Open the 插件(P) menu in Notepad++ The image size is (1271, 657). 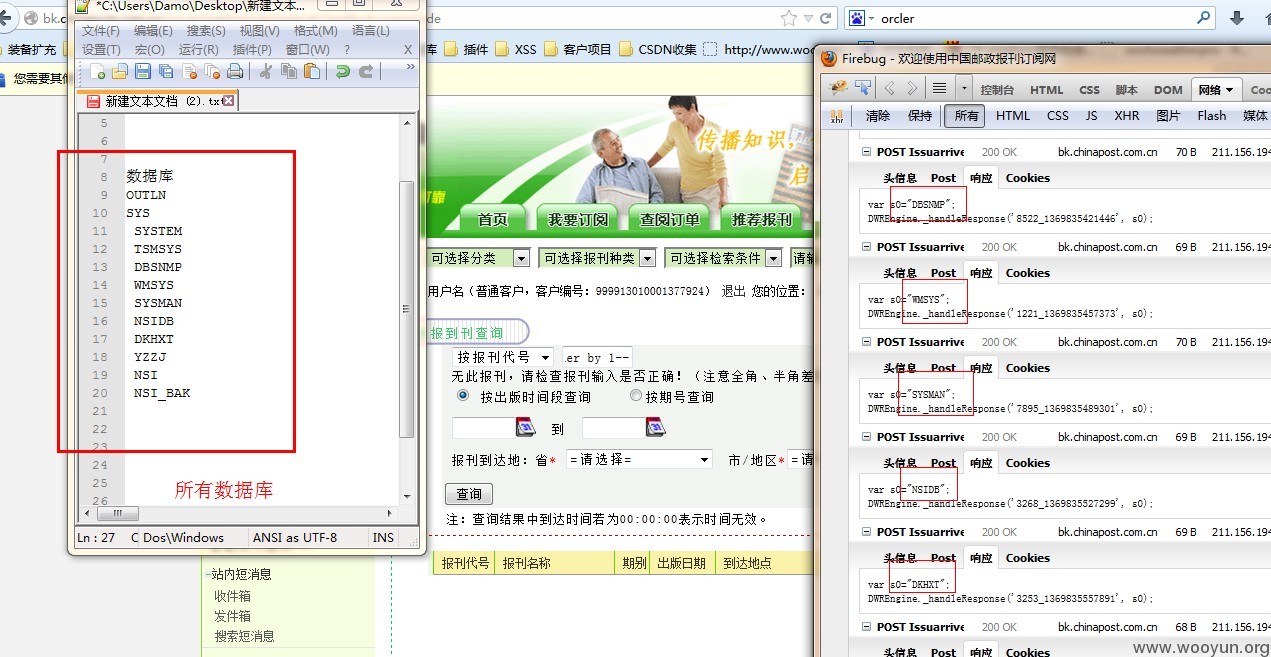coord(252,49)
